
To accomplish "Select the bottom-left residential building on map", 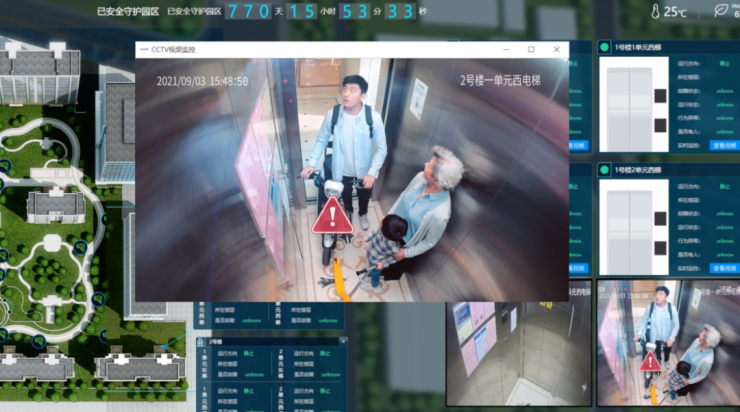I will tap(37, 365).
